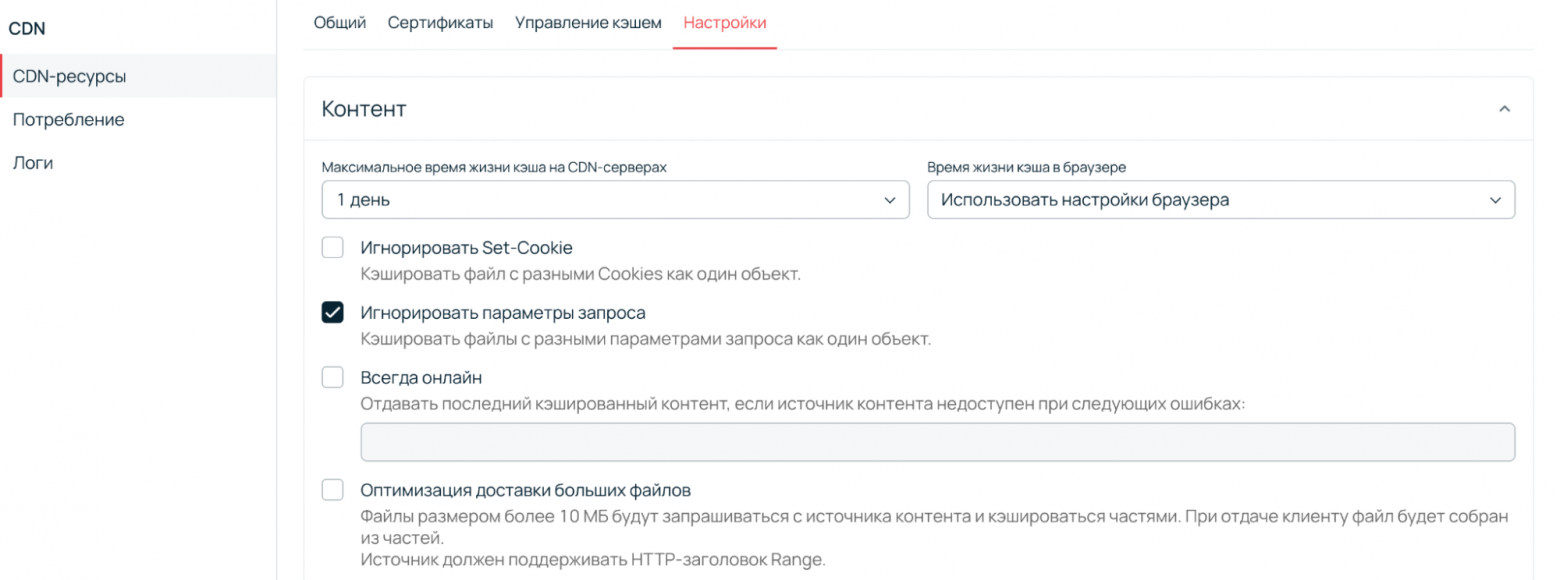Viewport: 1560px width, 580px height.
Task: Open the Логи page
Action: pos(33,162)
